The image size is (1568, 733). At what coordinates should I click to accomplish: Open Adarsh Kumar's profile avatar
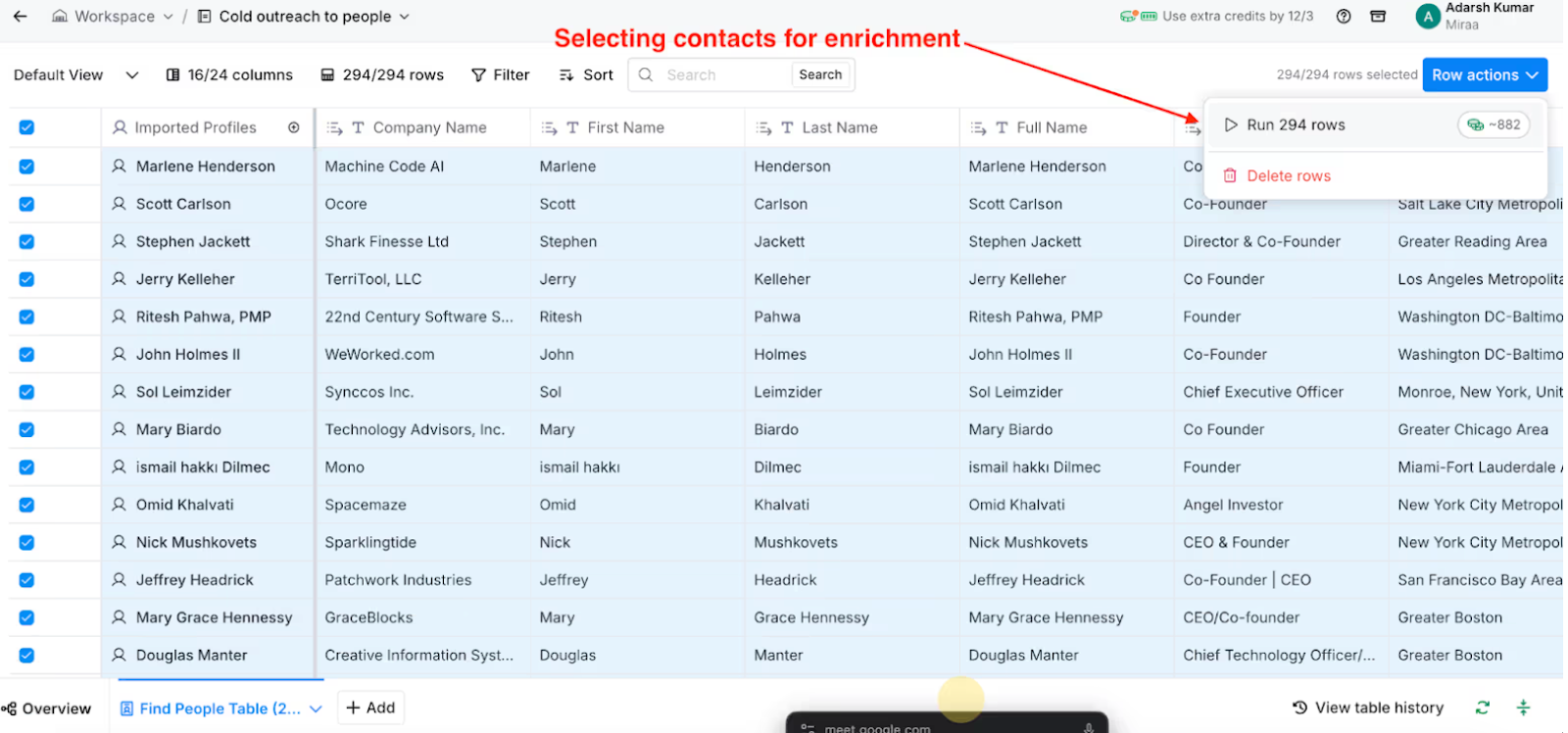(1428, 16)
